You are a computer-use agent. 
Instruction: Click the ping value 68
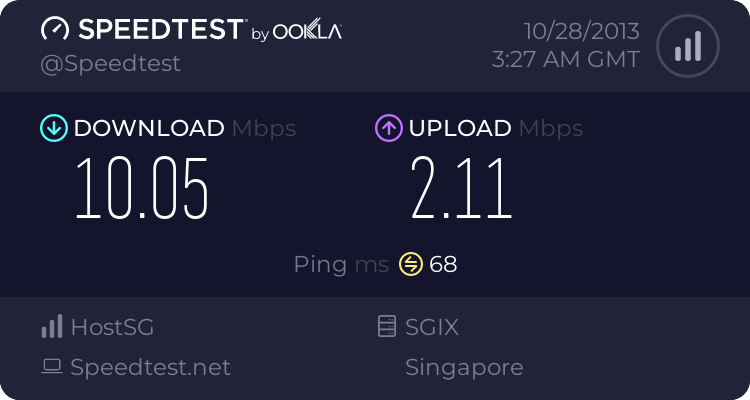(443, 265)
